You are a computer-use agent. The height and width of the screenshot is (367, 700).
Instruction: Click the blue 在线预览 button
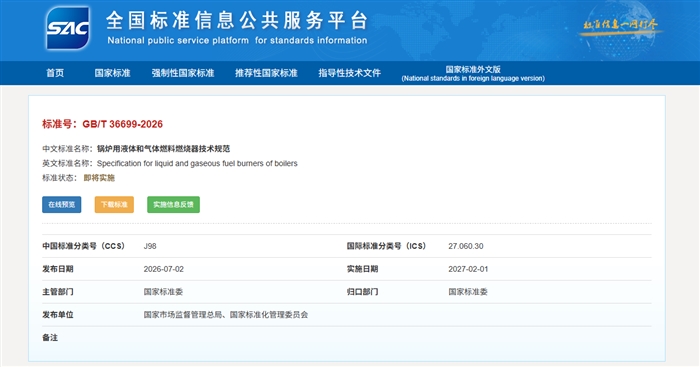[x=62, y=204]
